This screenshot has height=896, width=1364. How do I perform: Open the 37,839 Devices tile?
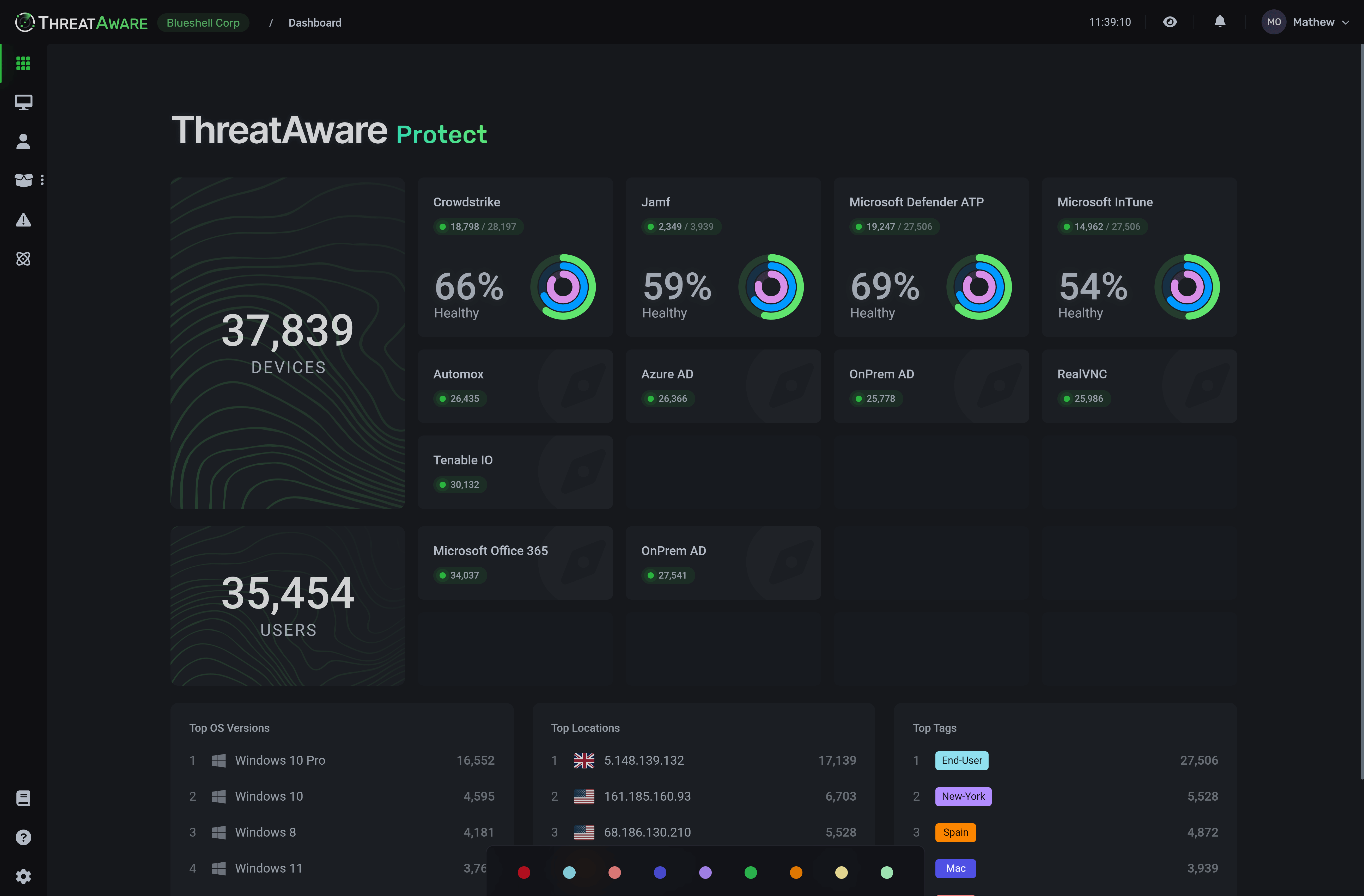pos(288,343)
